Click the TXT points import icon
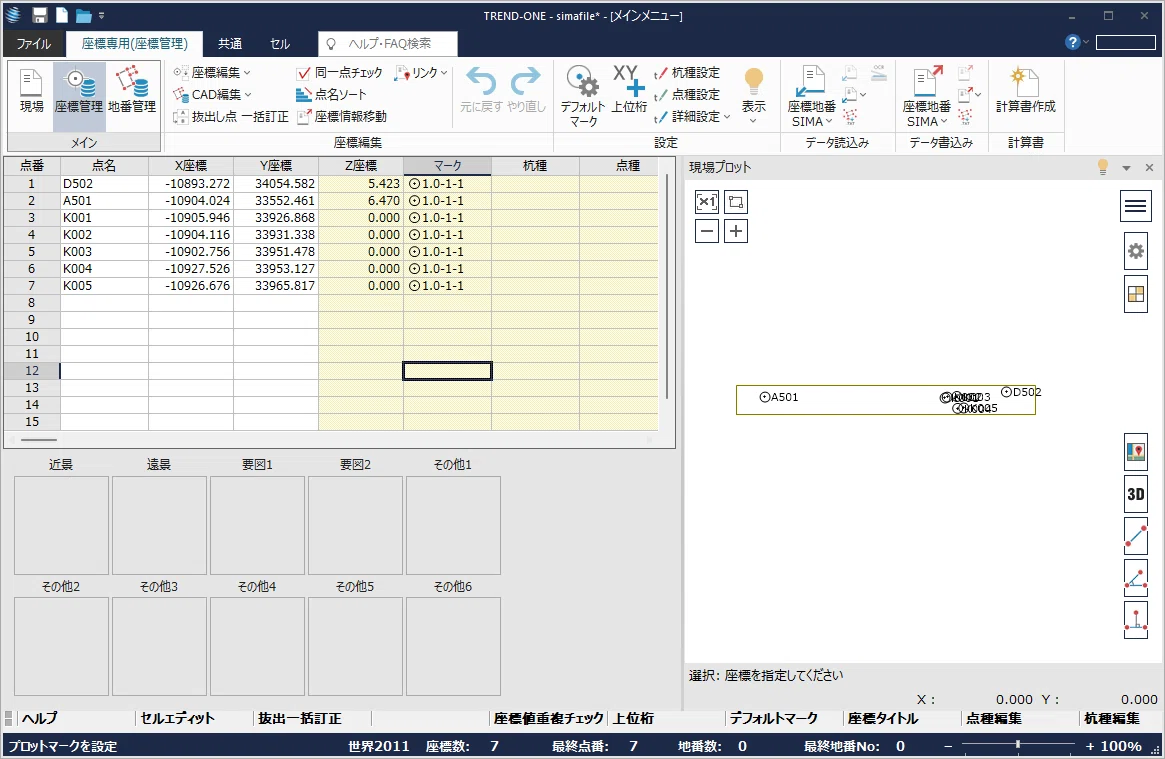This screenshot has height=759, width=1165. click(850, 117)
